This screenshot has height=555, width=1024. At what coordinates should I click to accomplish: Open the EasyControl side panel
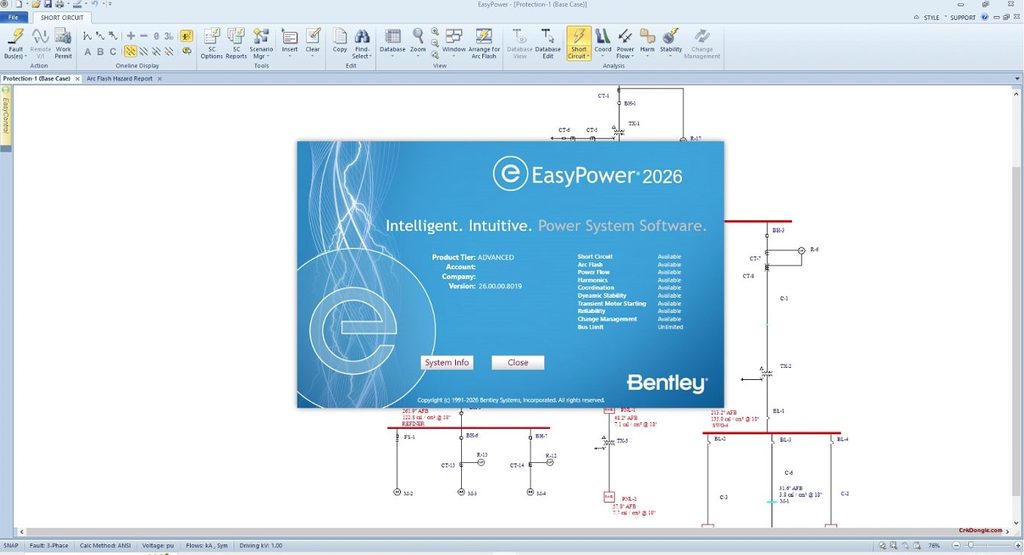point(5,116)
